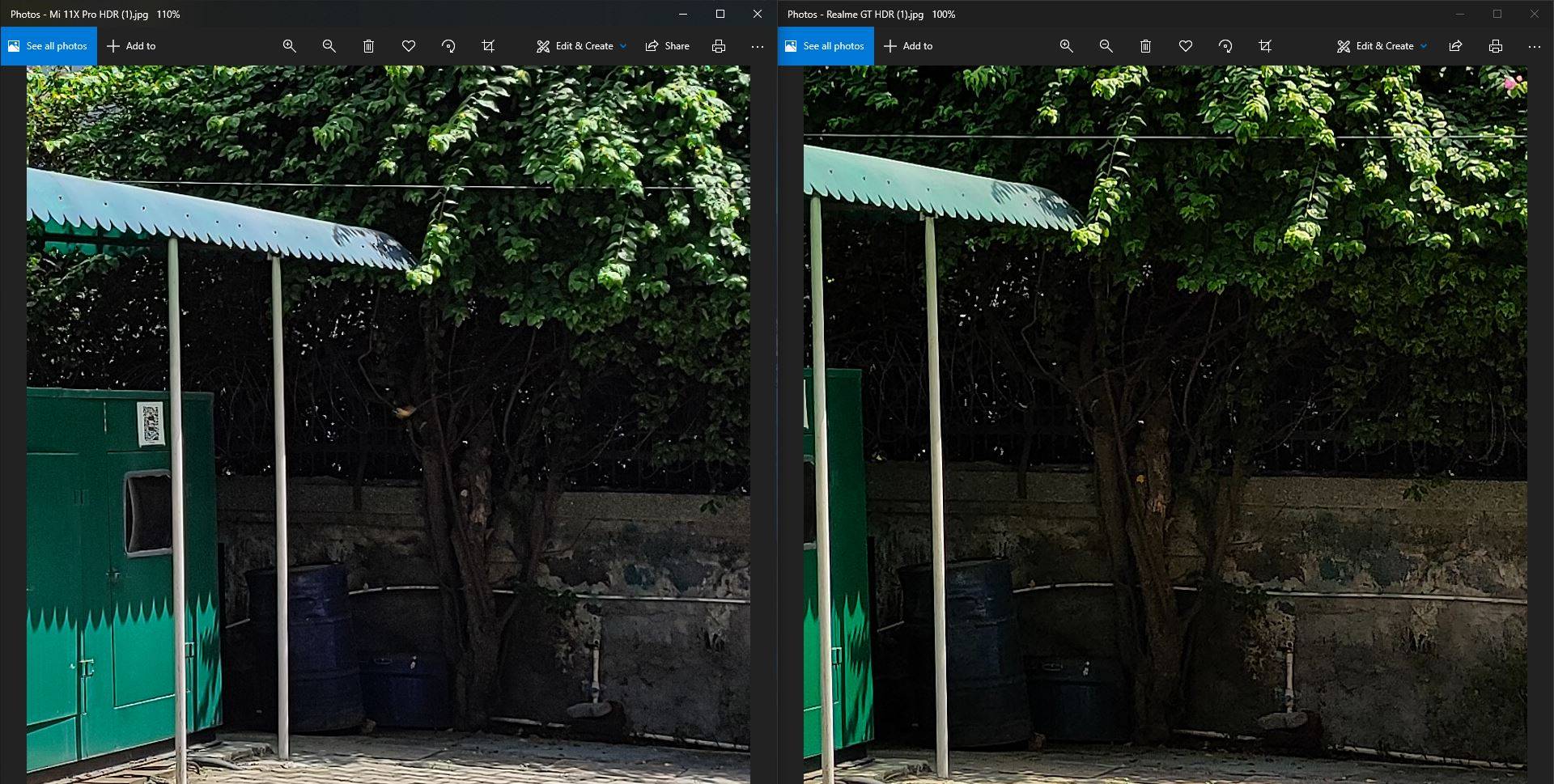
Task: Zoom out on the Realme GT photo
Action: point(1106,46)
